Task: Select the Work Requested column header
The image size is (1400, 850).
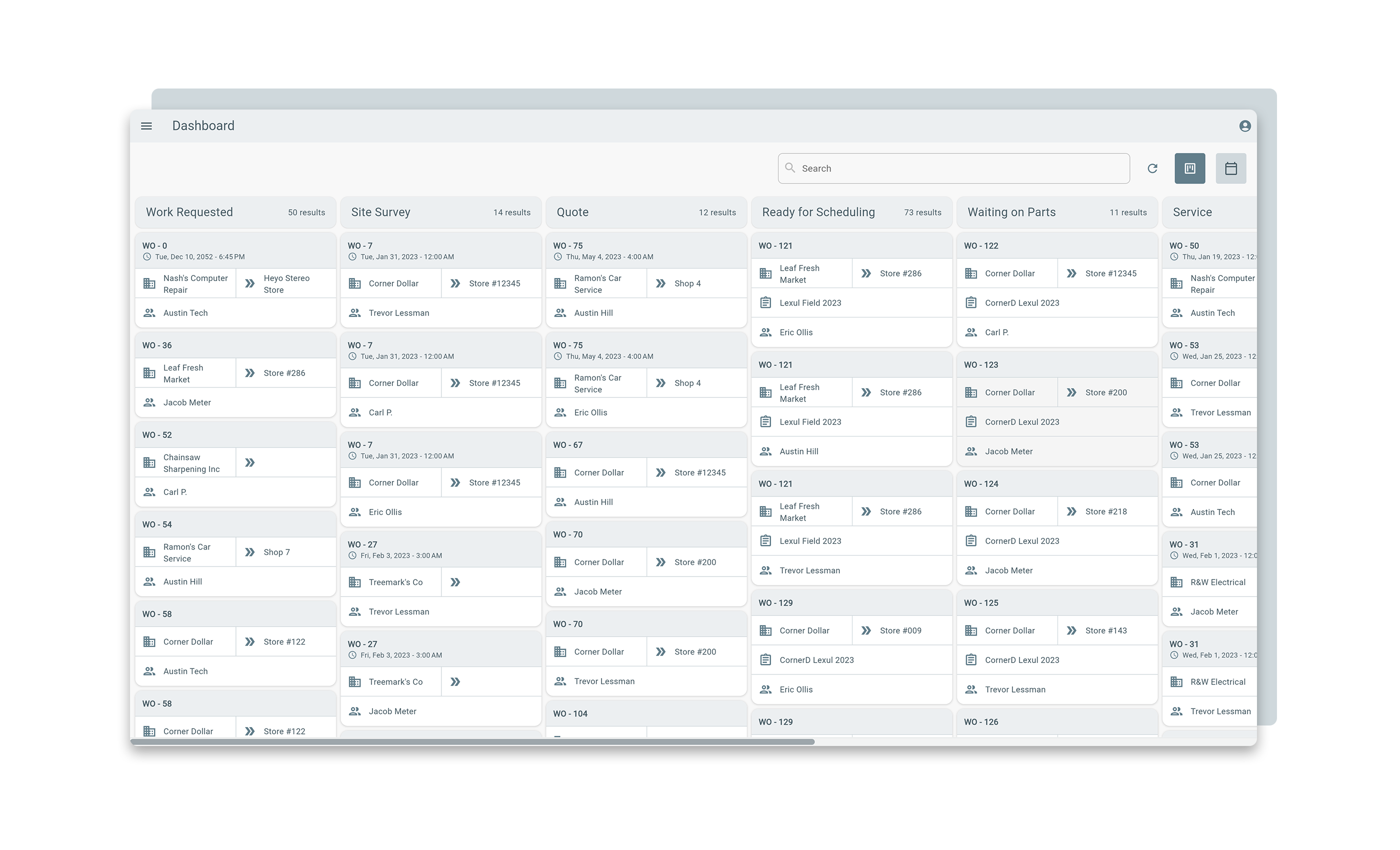Action: [x=189, y=212]
